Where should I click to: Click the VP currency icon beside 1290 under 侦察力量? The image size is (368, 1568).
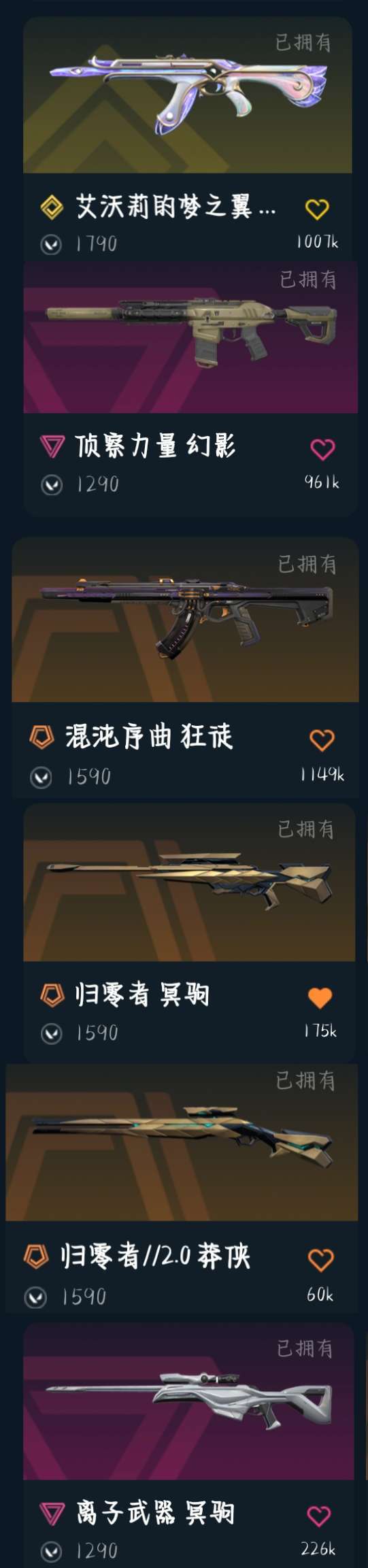(52, 485)
